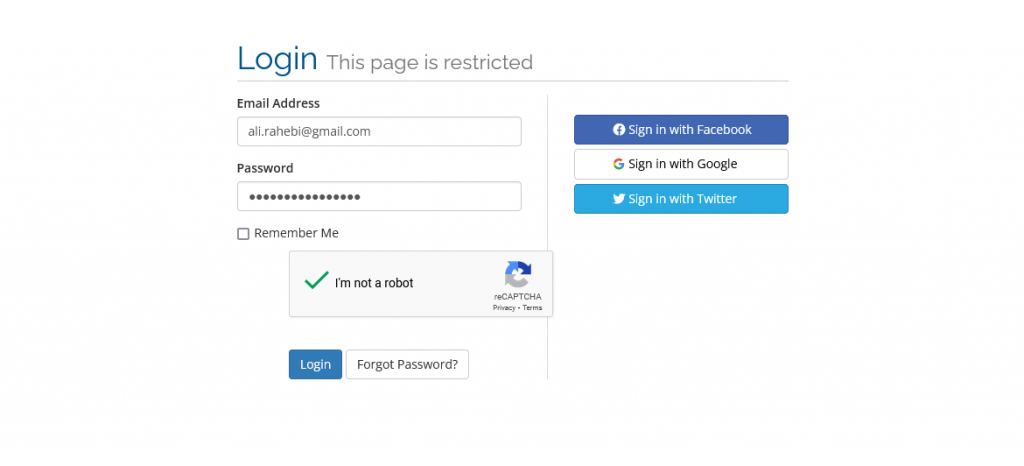This screenshot has height=466, width=1024.
Task: Open the reCAPTCHA Terms link
Action: [533, 308]
